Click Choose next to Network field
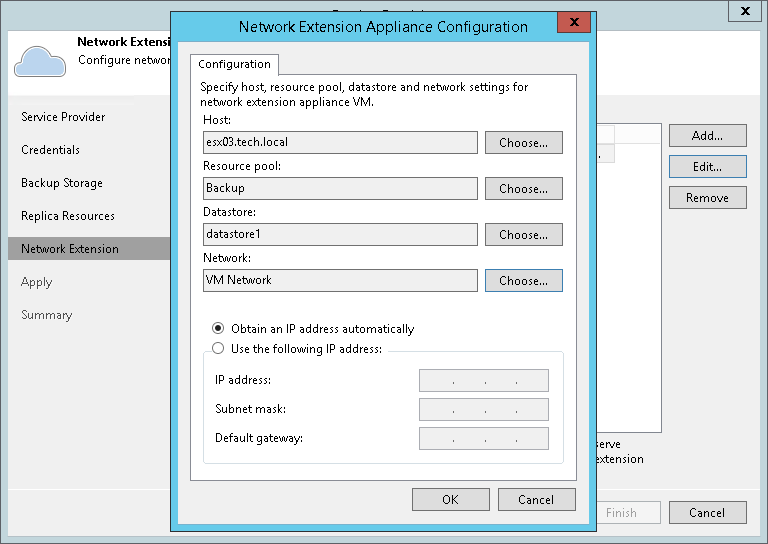The width and height of the screenshot is (768, 544). click(523, 281)
